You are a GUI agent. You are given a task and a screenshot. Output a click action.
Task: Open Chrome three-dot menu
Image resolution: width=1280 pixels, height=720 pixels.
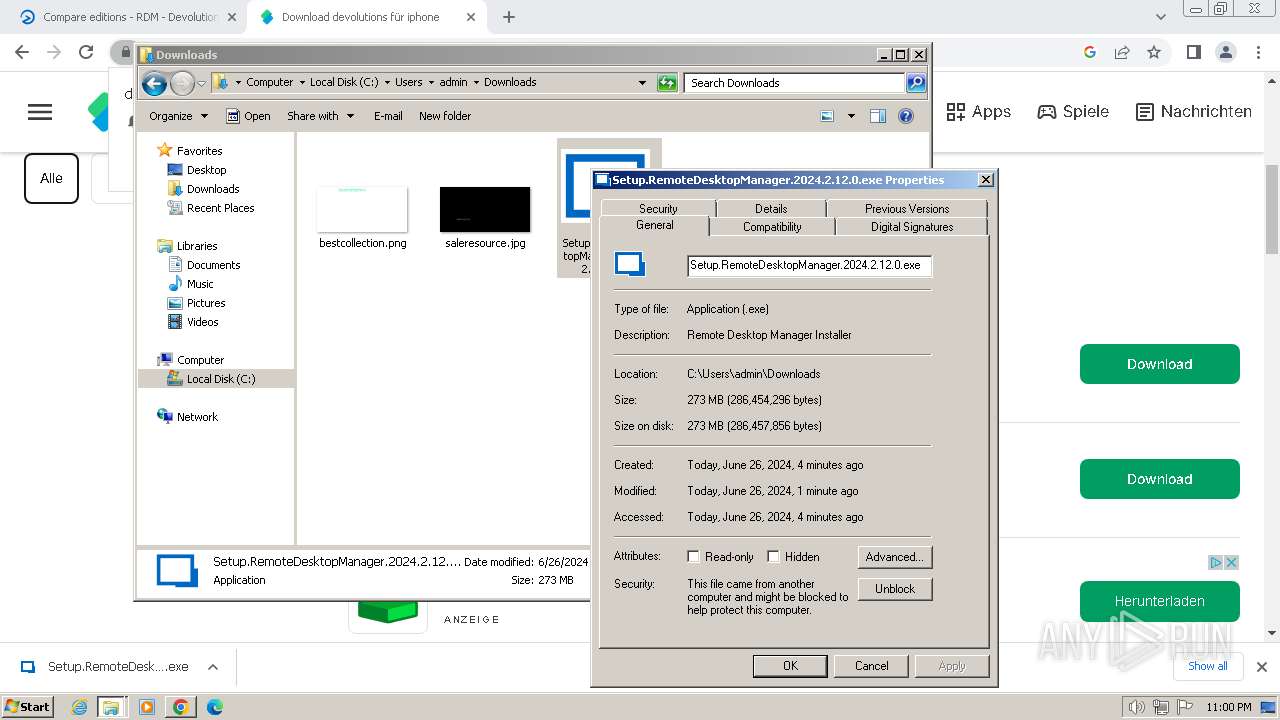(1257, 52)
